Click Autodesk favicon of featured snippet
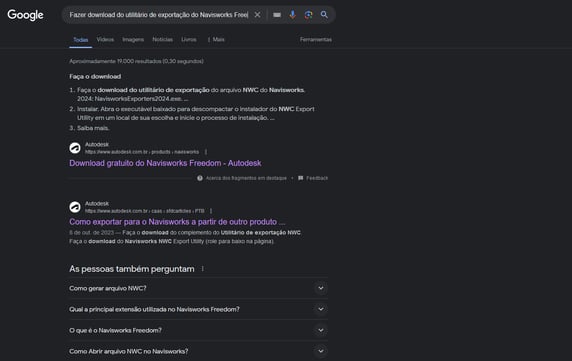 click(75, 148)
